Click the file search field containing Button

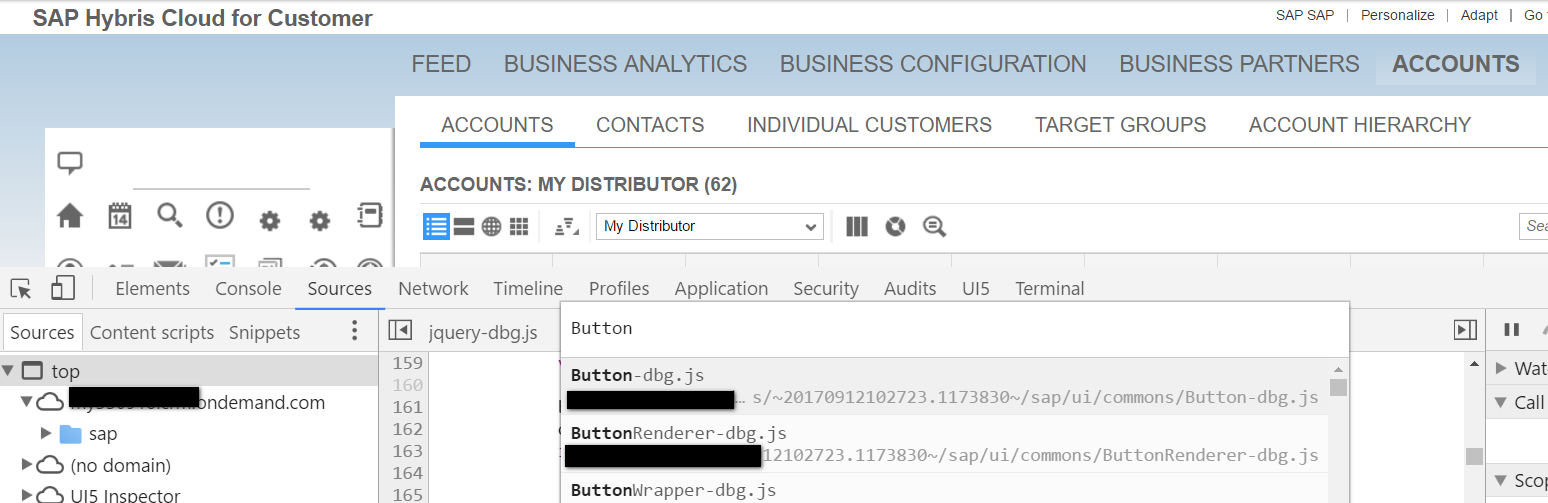tap(955, 329)
